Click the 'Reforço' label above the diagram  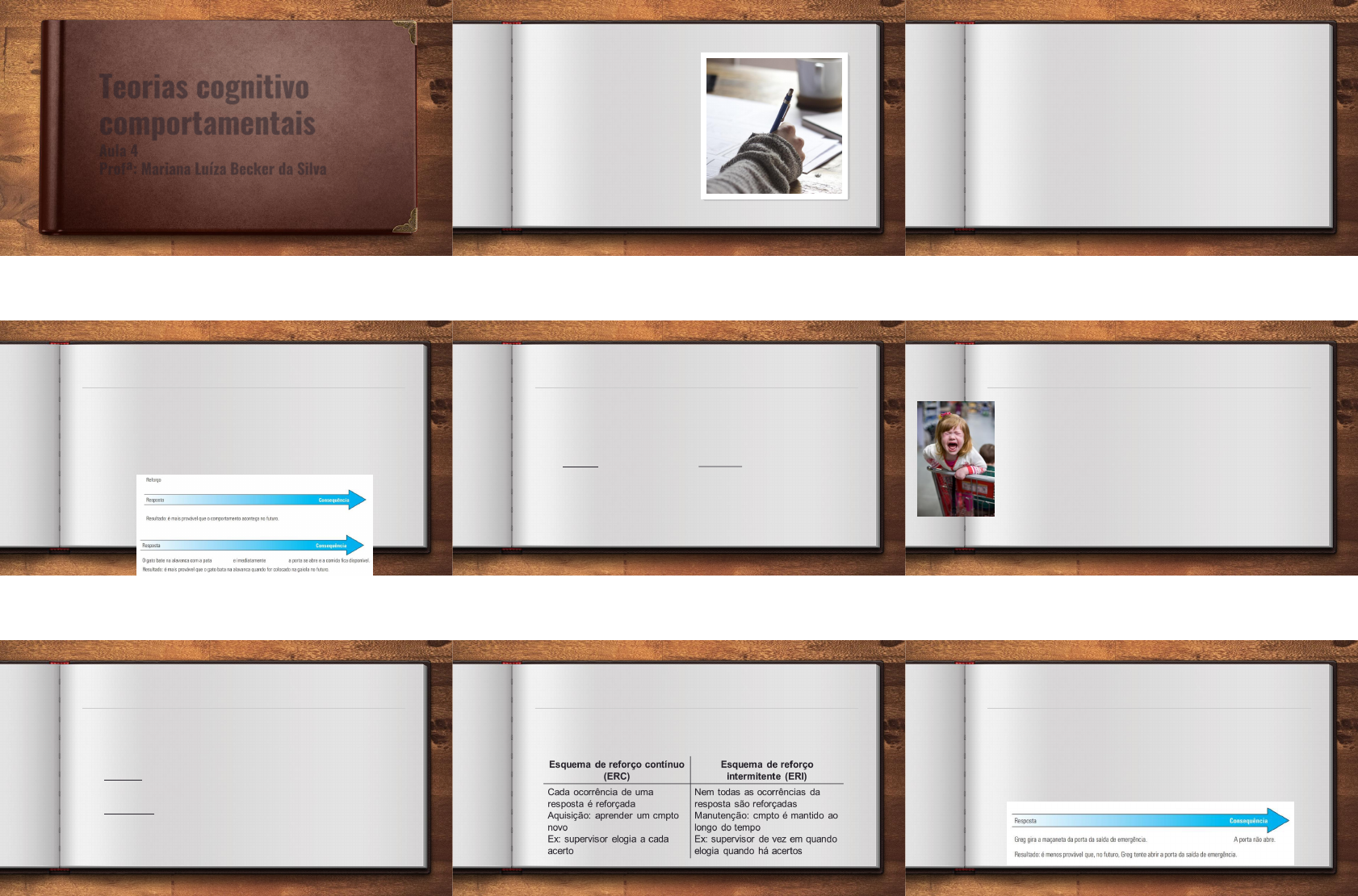click(x=153, y=480)
